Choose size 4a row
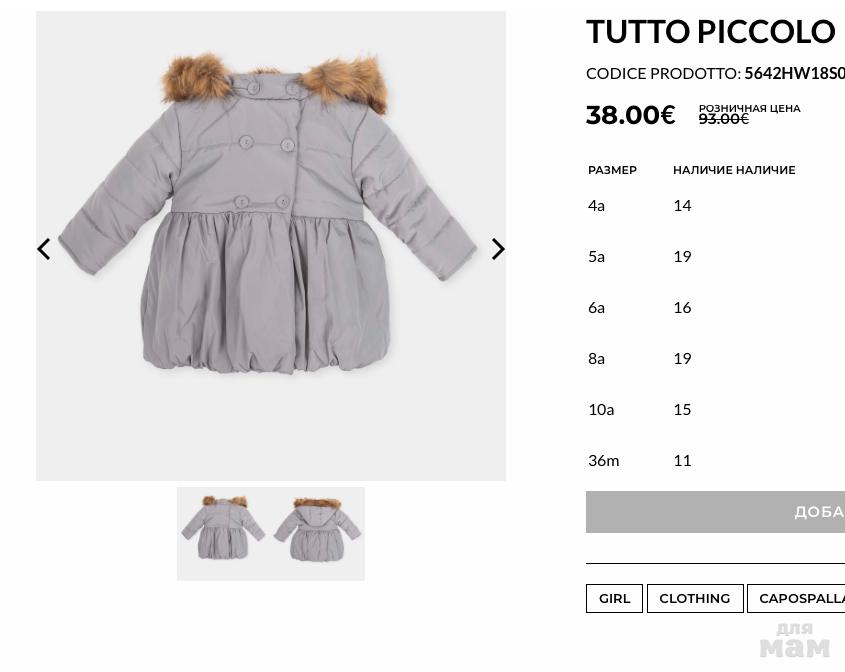 coord(715,205)
